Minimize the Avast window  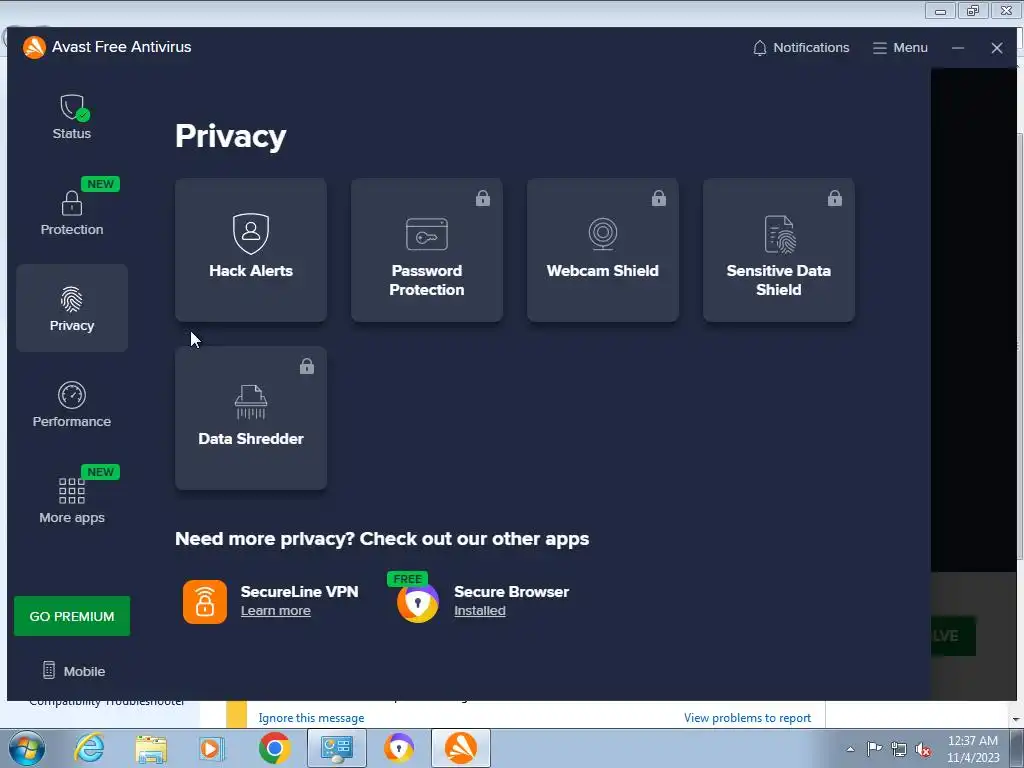pyautogui.click(x=958, y=48)
